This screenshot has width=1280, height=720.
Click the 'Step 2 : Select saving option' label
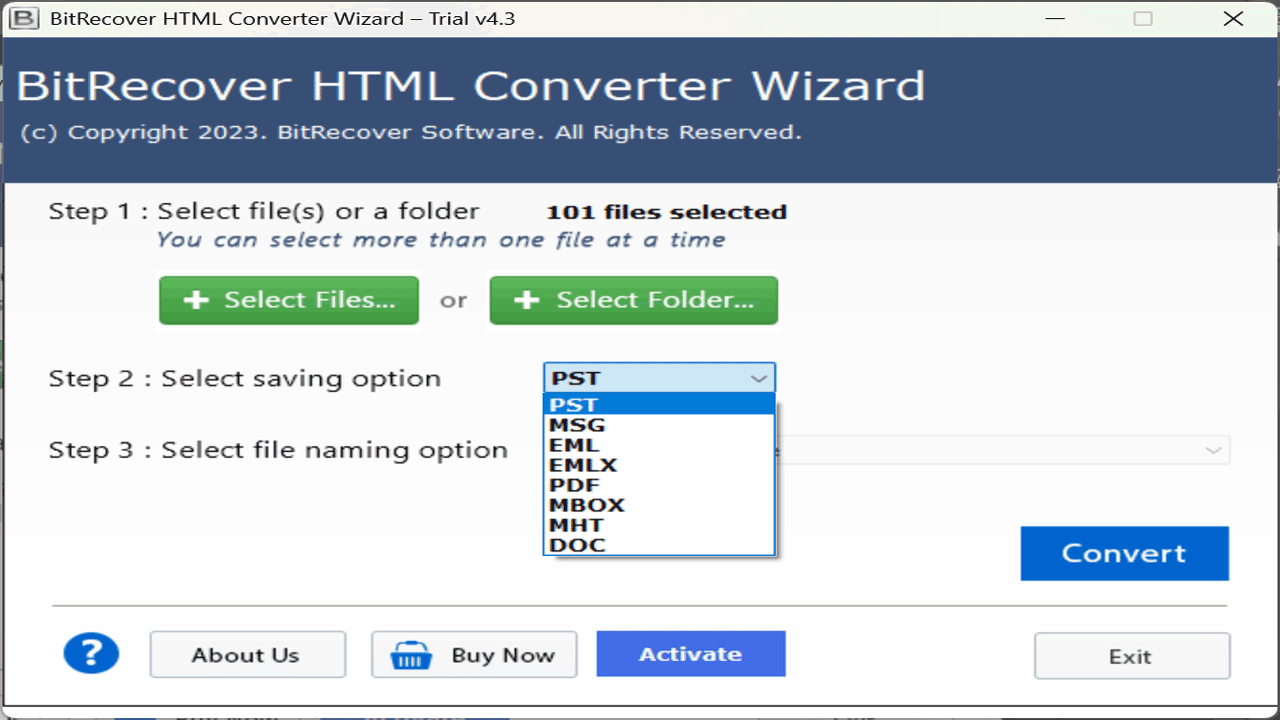pos(245,379)
